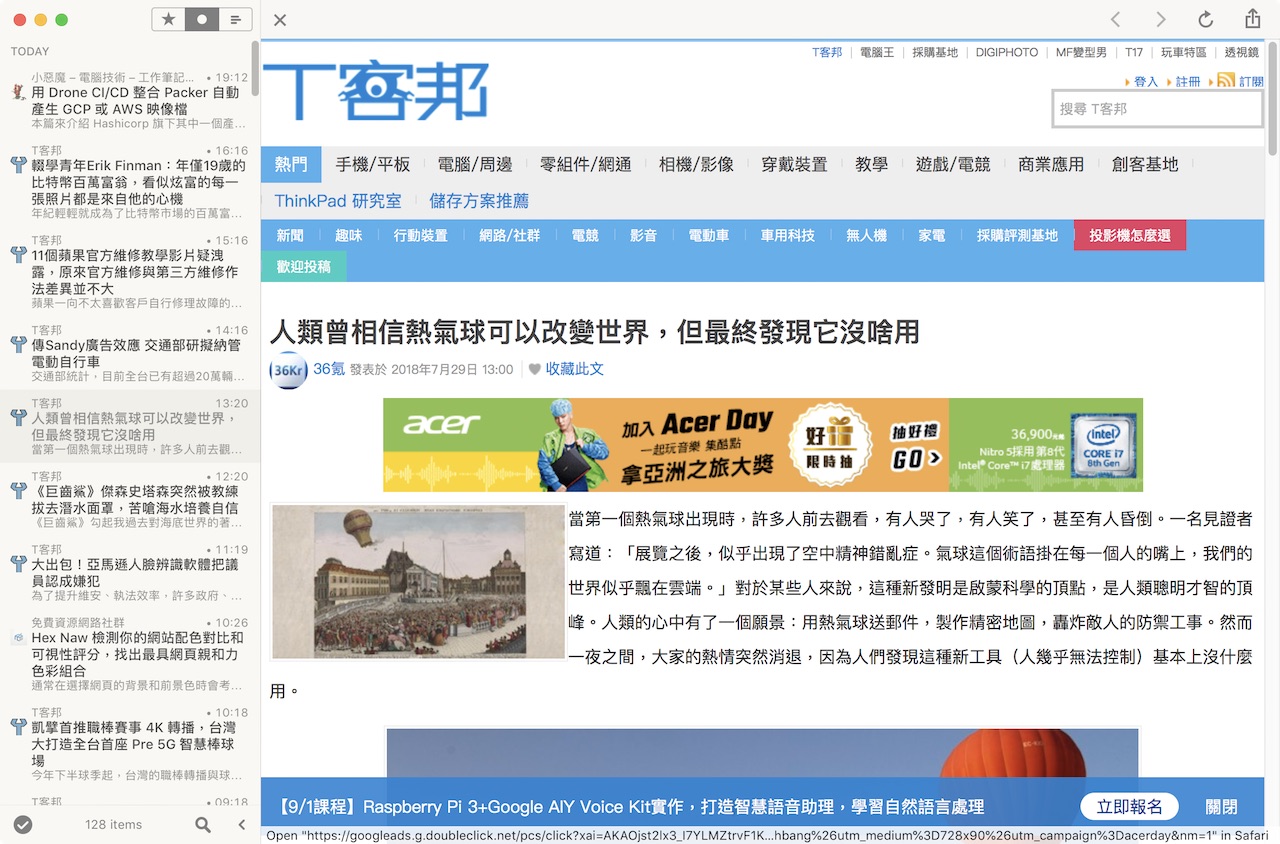1280x844 pixels.
Task: Show starred items filter
Action: click(x=168, y=19)
